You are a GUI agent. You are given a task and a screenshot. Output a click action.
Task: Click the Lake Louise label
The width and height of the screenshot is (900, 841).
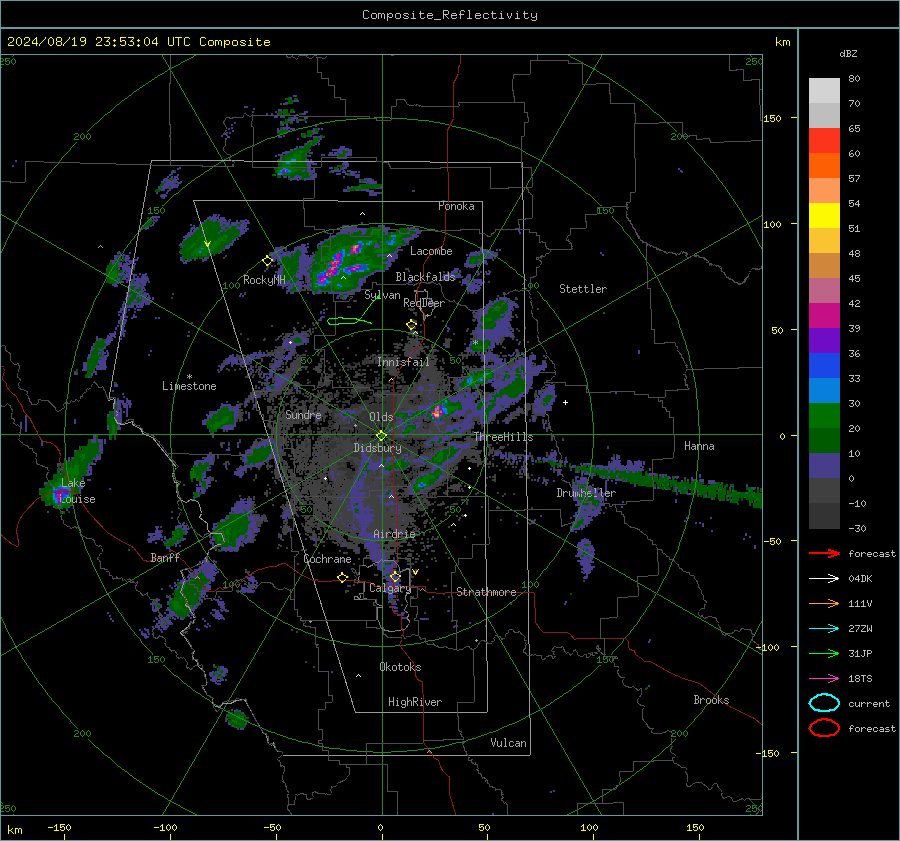tap(77, 491)
